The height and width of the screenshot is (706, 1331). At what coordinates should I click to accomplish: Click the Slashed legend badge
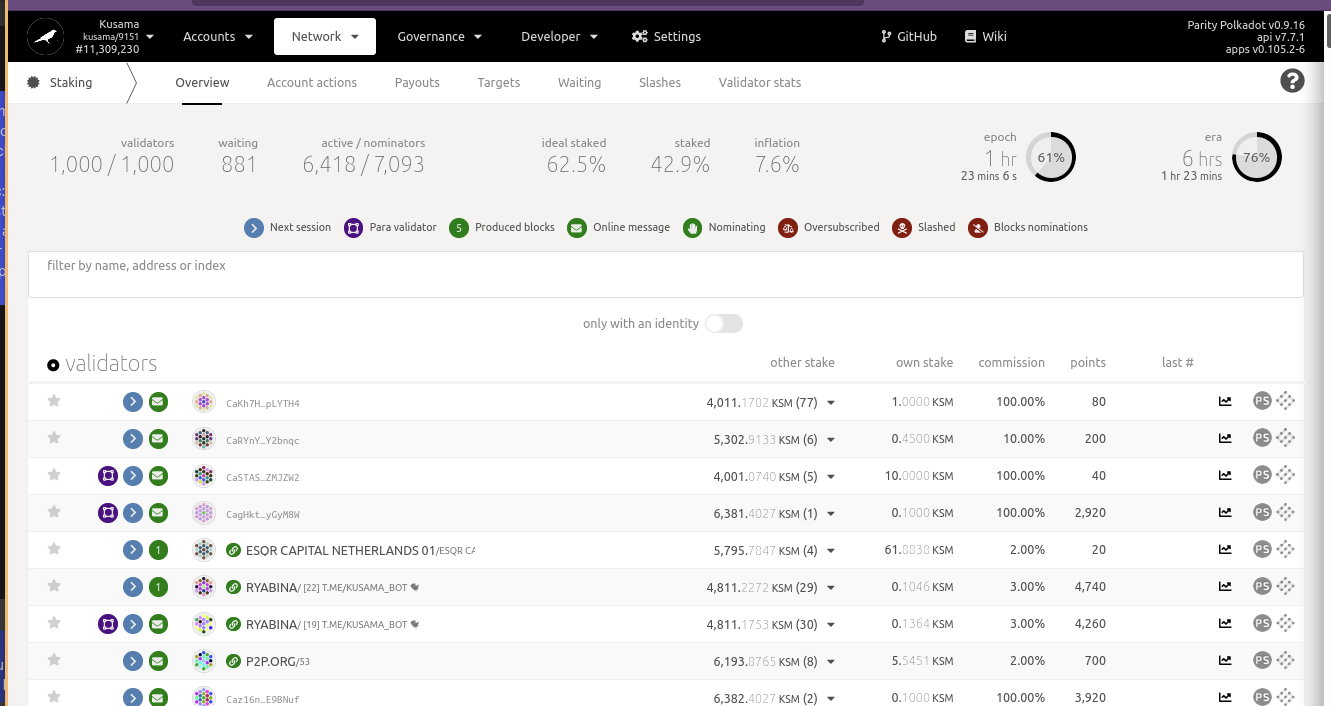point(902,227)
